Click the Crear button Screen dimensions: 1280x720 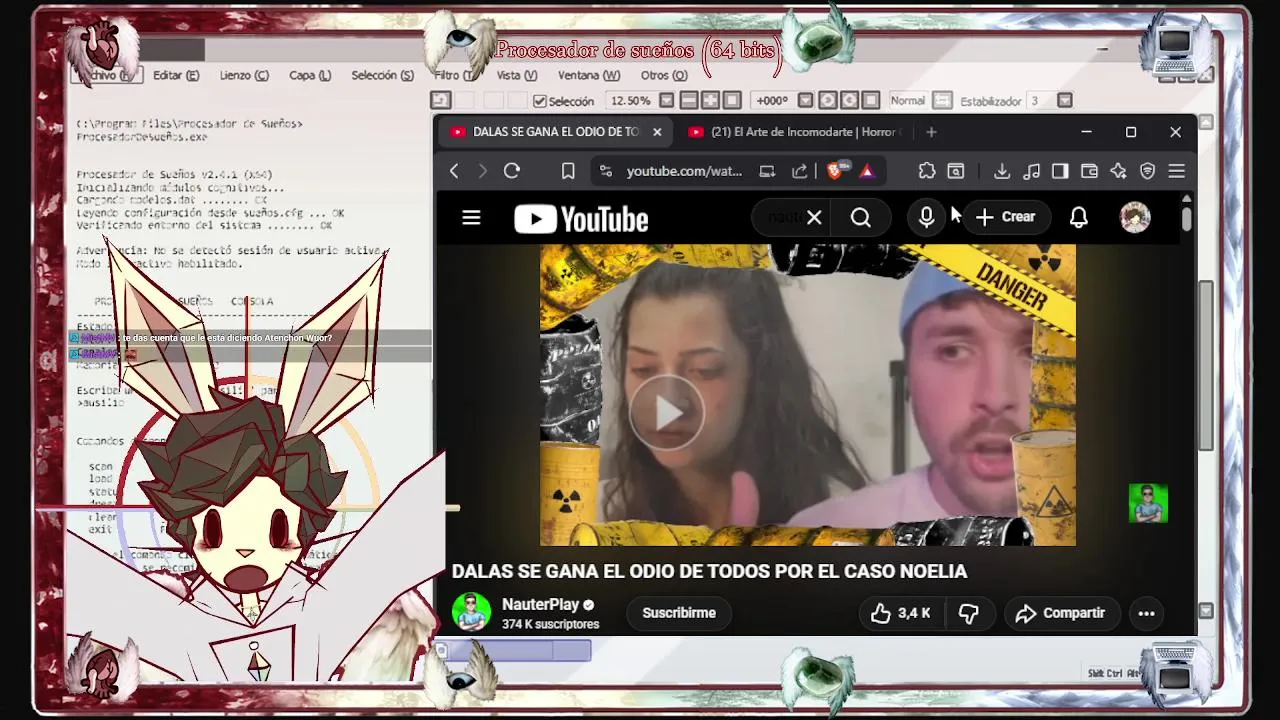(1005, 217)
